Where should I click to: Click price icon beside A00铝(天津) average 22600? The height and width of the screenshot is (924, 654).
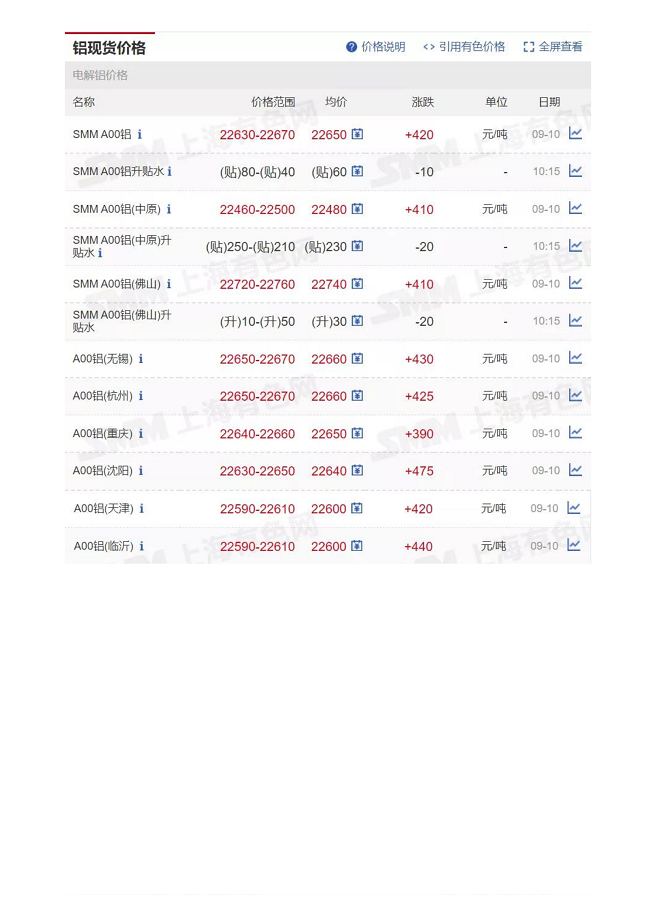click(356, 509)
